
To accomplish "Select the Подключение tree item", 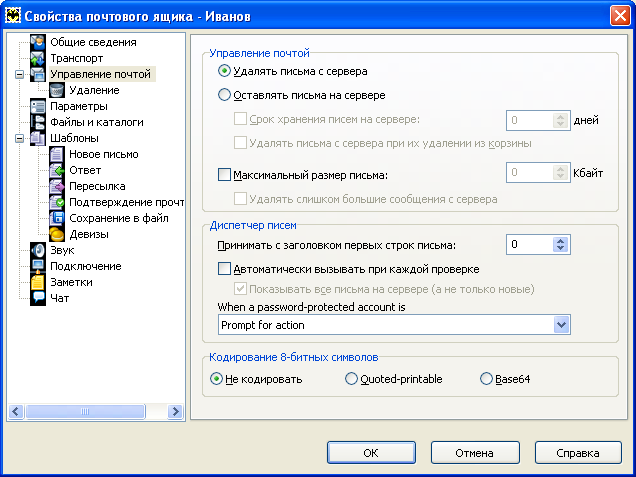I will click(x=86, y=266).
